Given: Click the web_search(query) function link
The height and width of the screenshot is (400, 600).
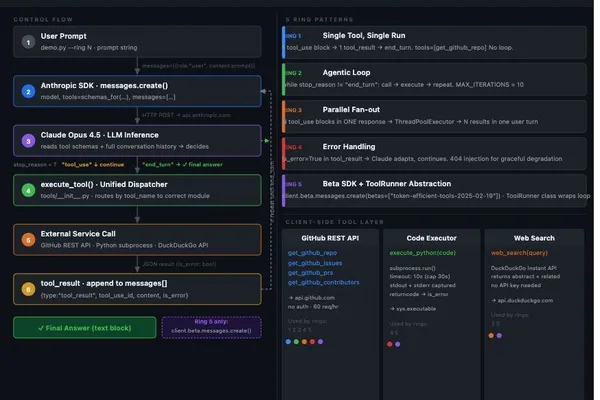Looking at the screenshot, I should [519, 253].
